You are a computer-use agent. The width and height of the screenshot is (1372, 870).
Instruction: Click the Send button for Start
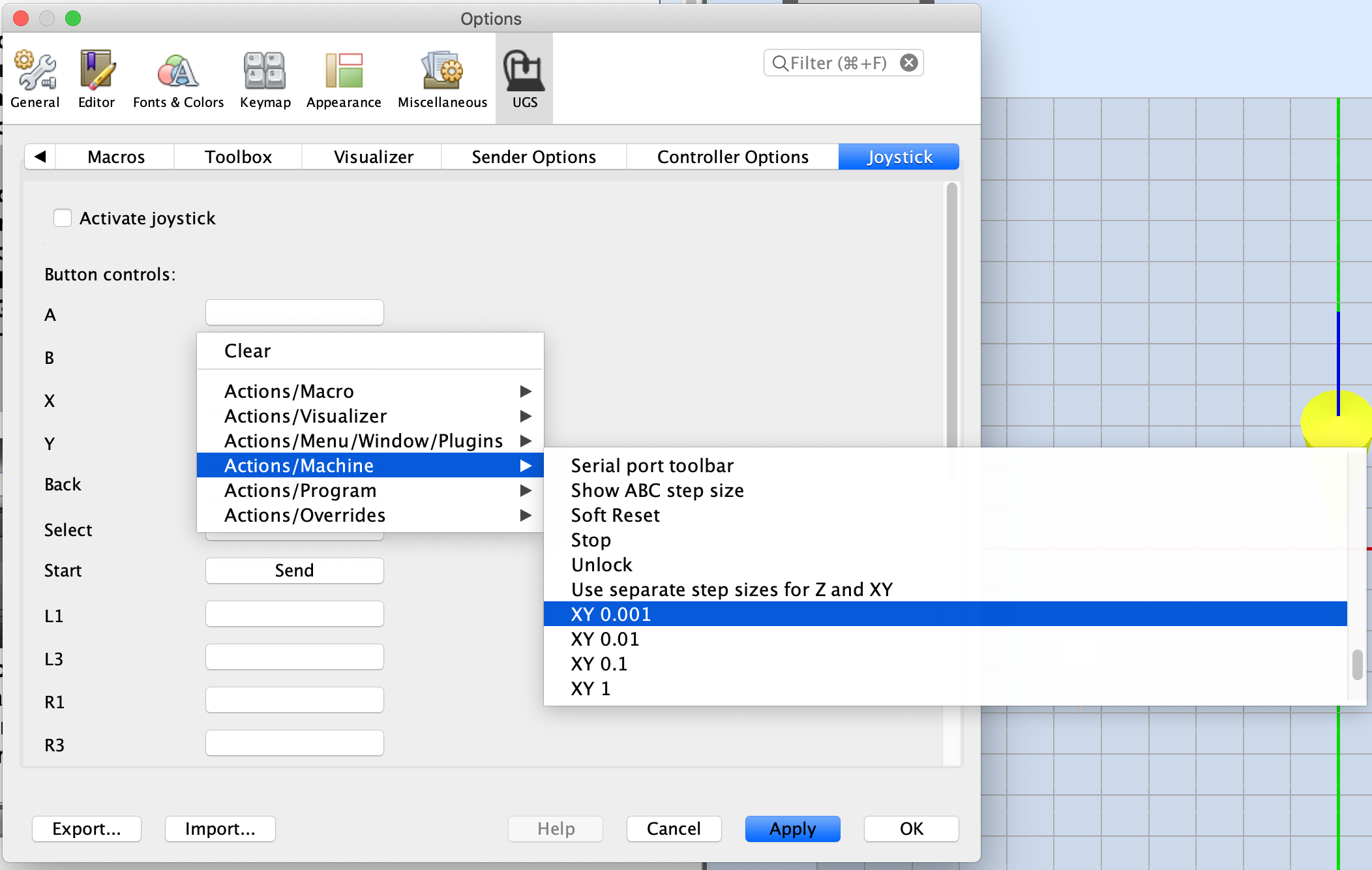[294, 570]
